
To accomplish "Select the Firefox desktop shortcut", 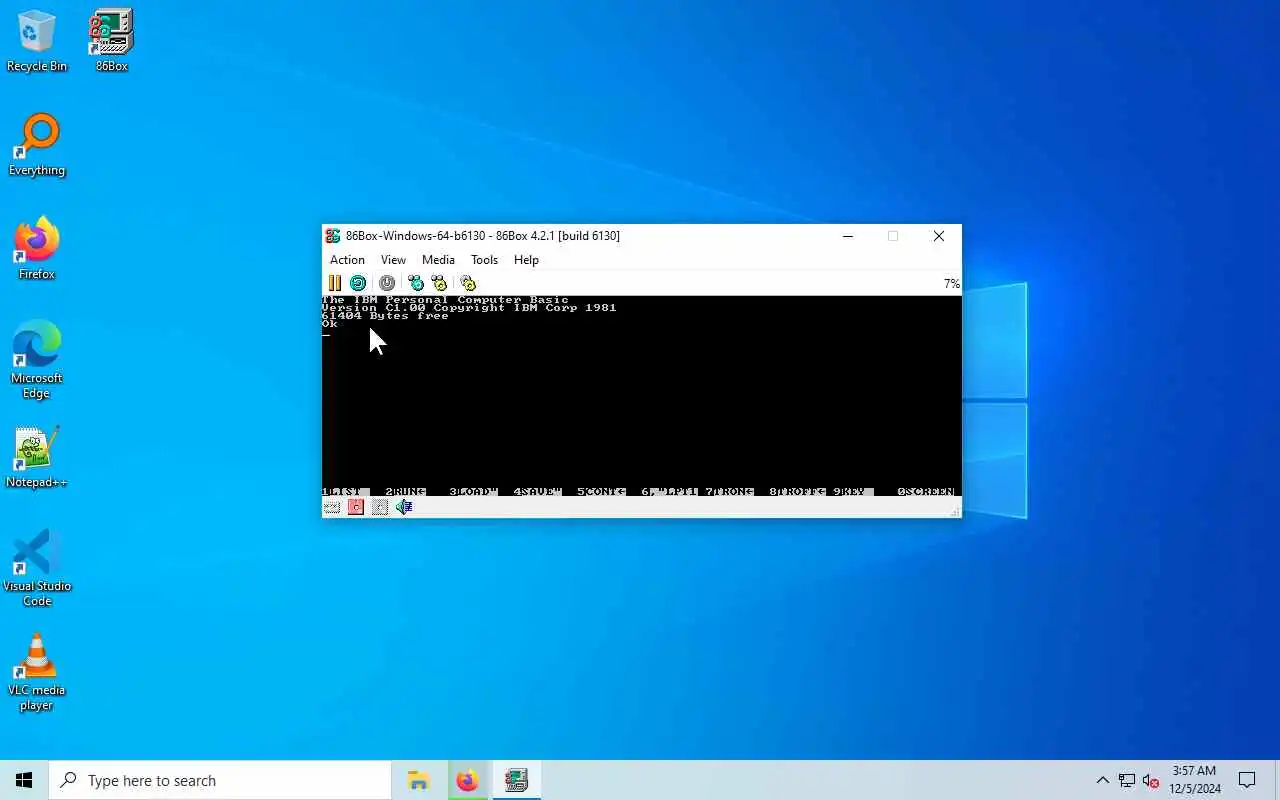I will 37,249.
